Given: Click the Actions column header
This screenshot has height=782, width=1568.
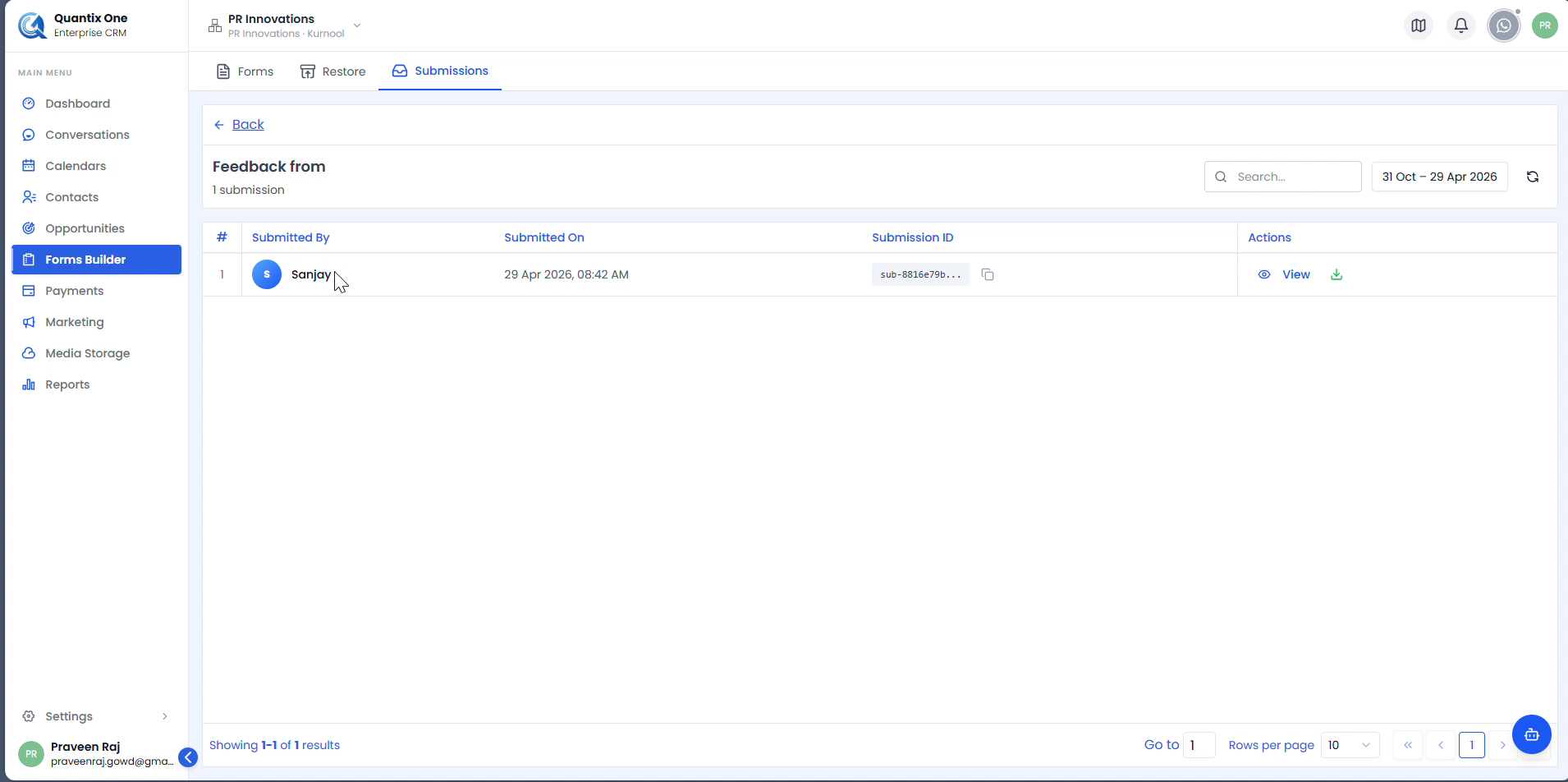Looking at the screenshot, I should pos(1269,237).
